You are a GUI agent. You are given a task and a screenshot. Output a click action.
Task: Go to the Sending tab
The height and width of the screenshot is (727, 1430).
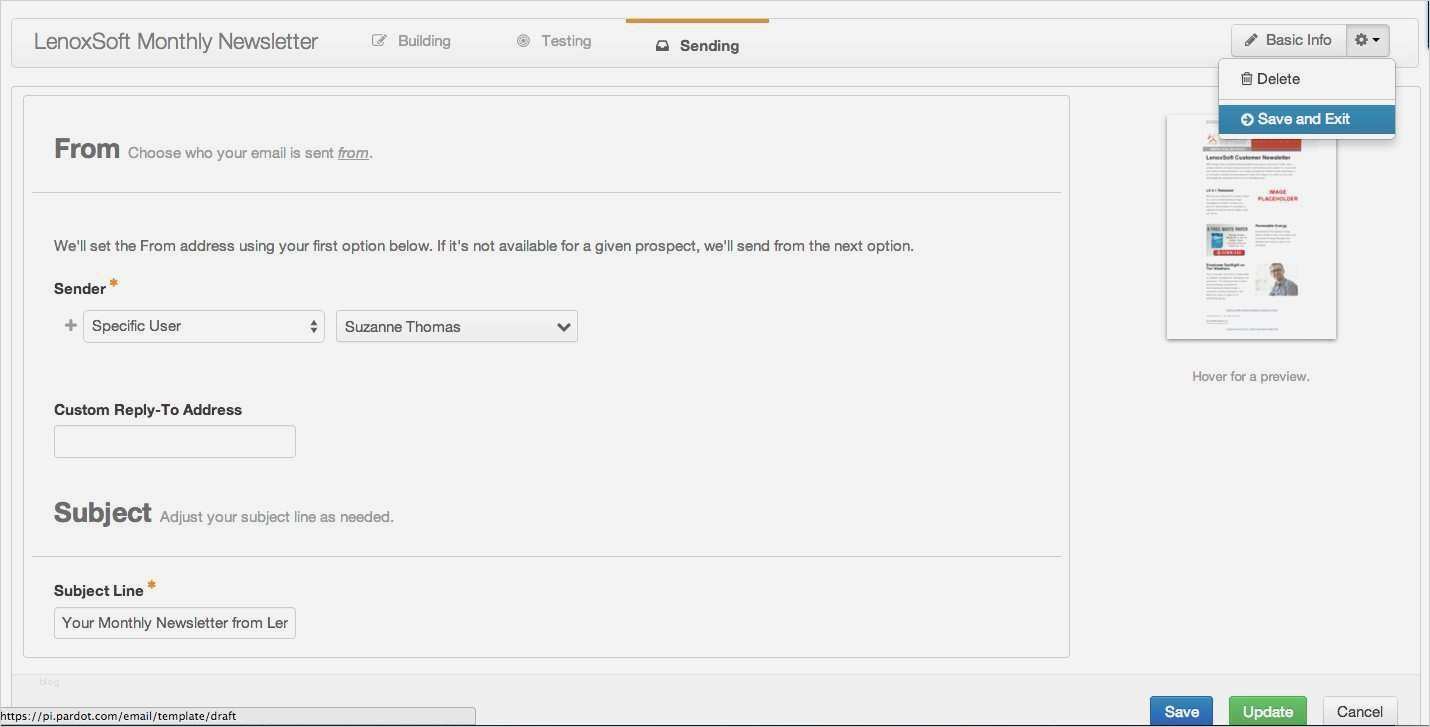point(697,46)
